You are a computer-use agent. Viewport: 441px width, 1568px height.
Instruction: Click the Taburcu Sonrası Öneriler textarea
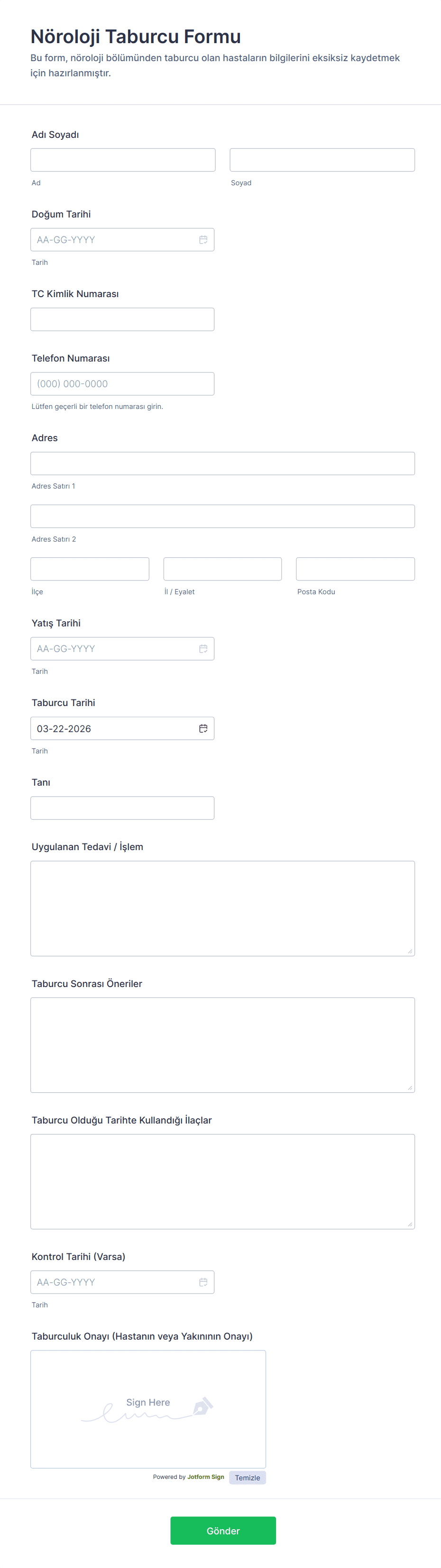click(222, 1044)
